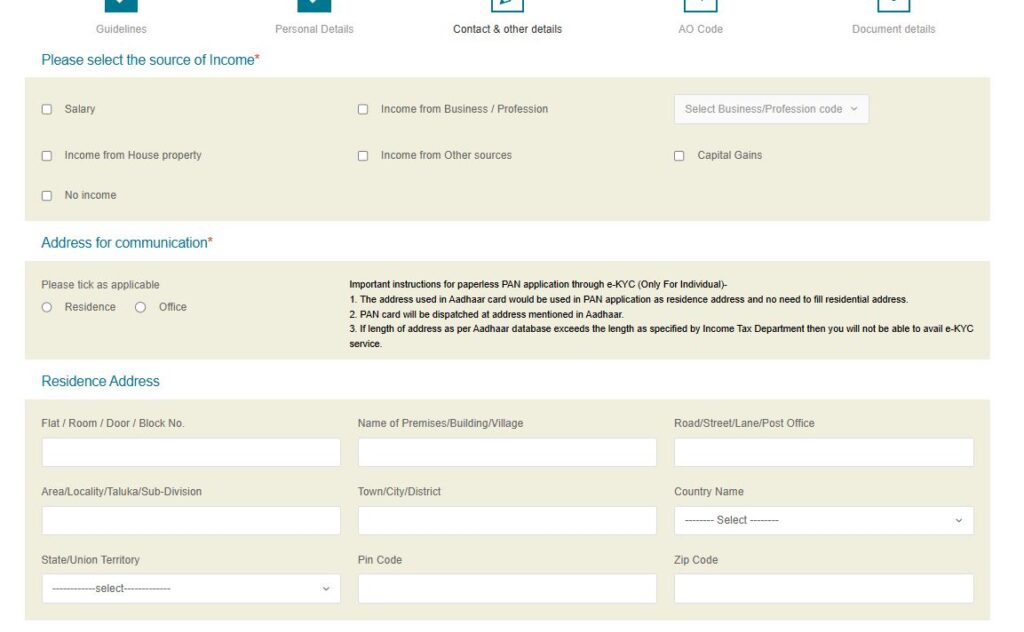This screenshot has width=1024, height=632.
Task: Check Income from House property
Action: click(46, 155)
